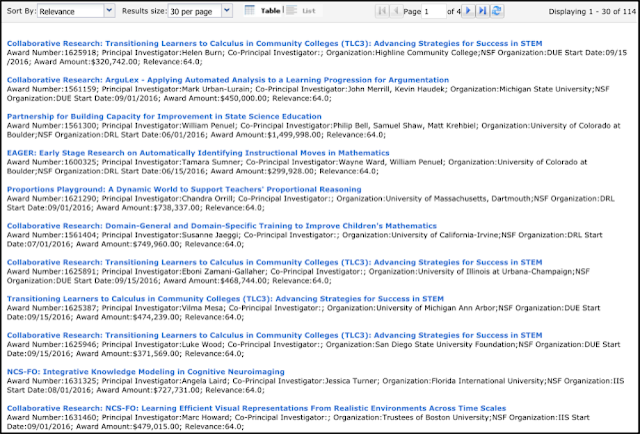Switch to List view
Image resolution: width=640 pixels, height=434 pixels.
[302, 11]
